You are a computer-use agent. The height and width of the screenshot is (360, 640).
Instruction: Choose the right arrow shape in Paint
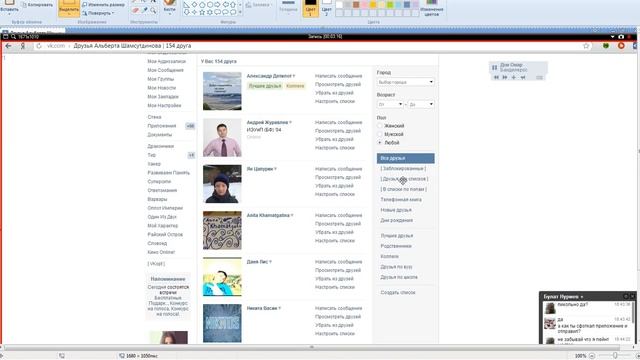coord(217,4)
